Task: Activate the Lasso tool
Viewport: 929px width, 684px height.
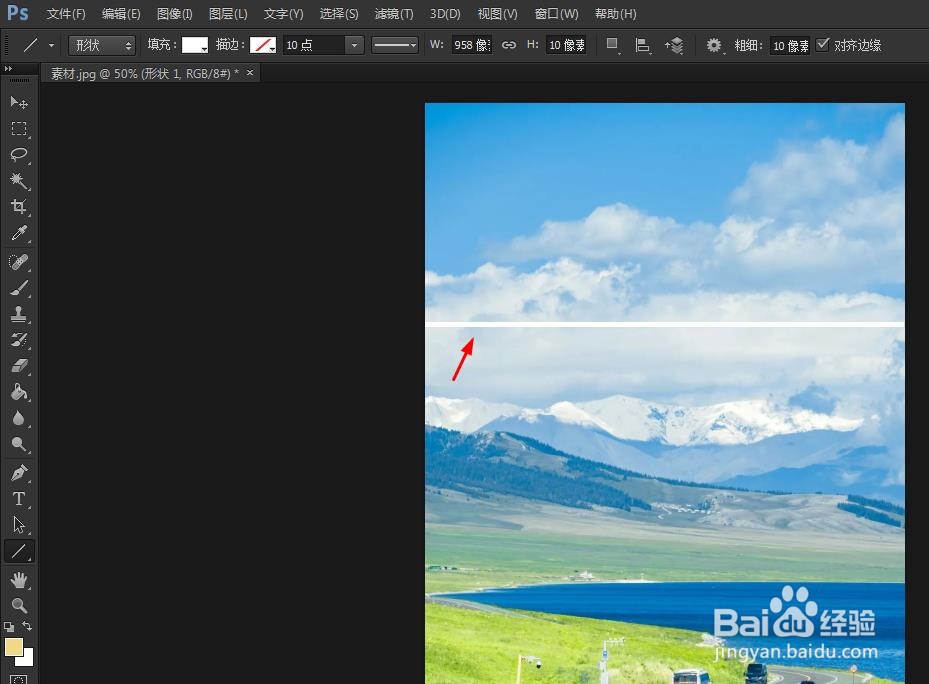Action: tap(18, 155)
